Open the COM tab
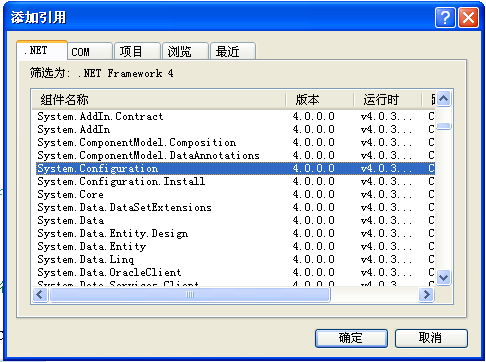The width and height of the screenshot is (486, 362). 89,52
